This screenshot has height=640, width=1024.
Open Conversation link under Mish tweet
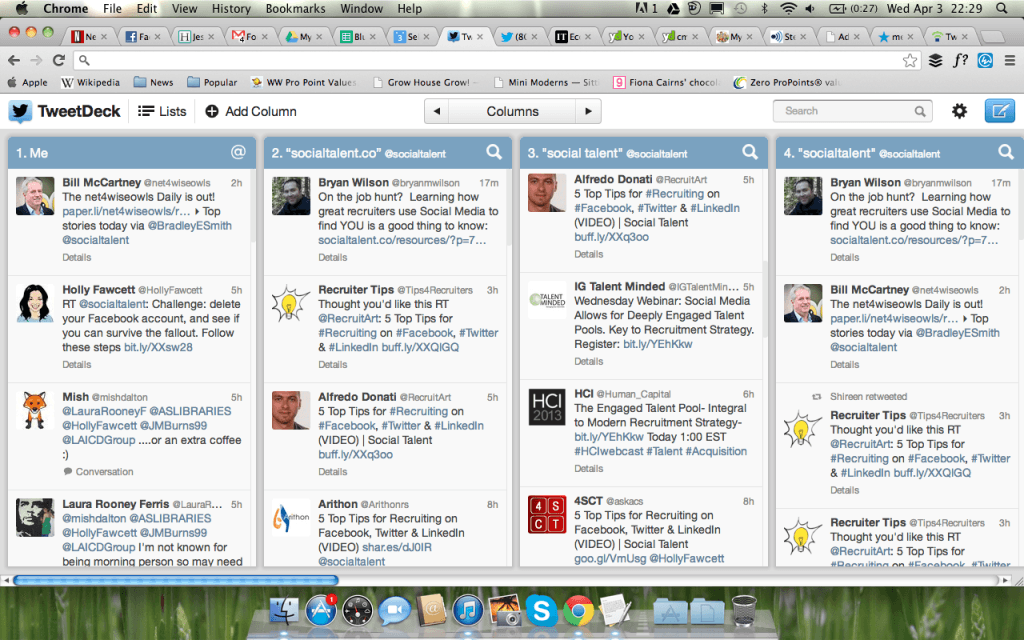click(x=98, y=472)
